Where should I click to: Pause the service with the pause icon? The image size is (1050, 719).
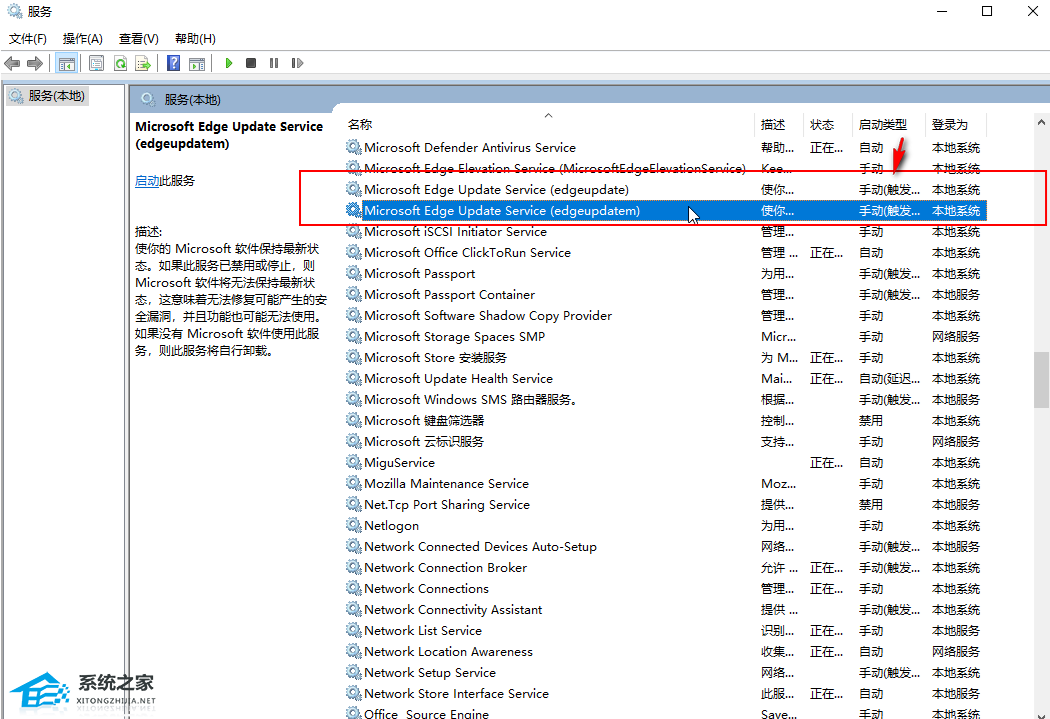click(274, 63)
